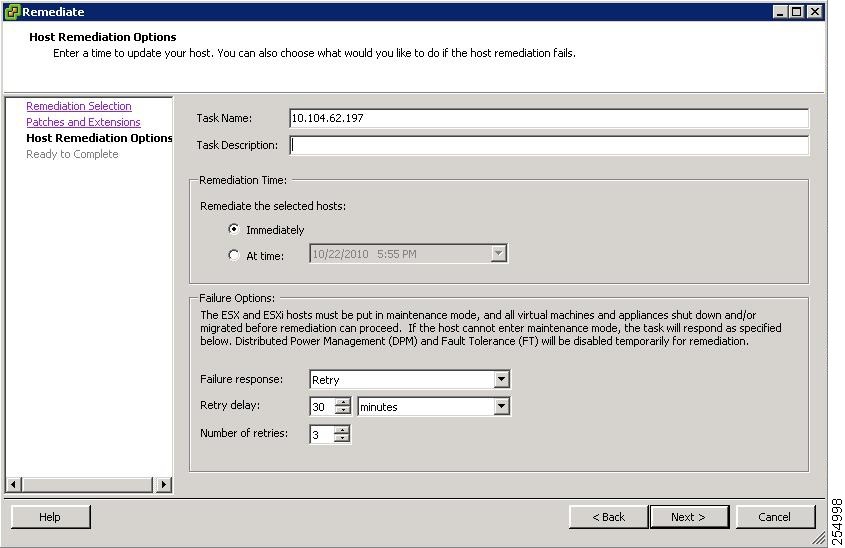Click the Back button
The image size is (845, 548).
(608, 517)
